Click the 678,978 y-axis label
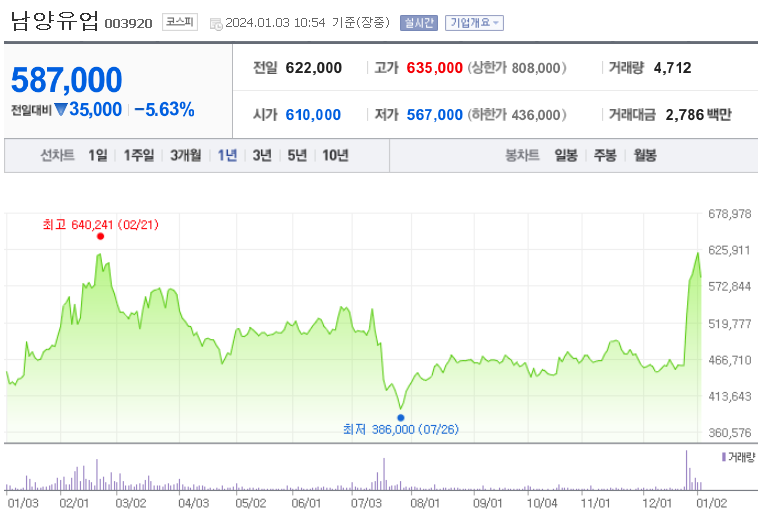The height and width of the screenshot is (520, 758). tap(729, 214)
